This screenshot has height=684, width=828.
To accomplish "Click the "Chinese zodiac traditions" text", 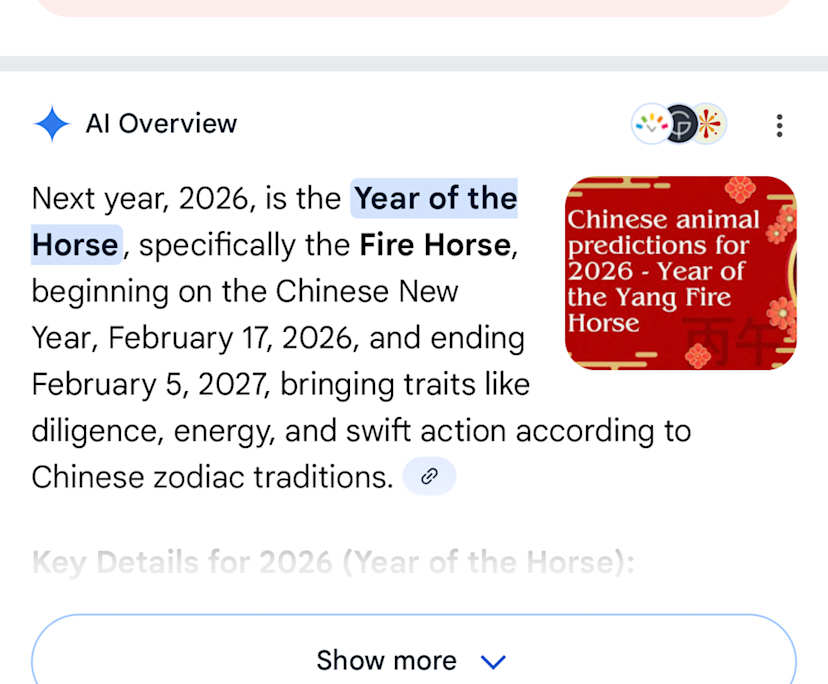I will coord(212,477).
